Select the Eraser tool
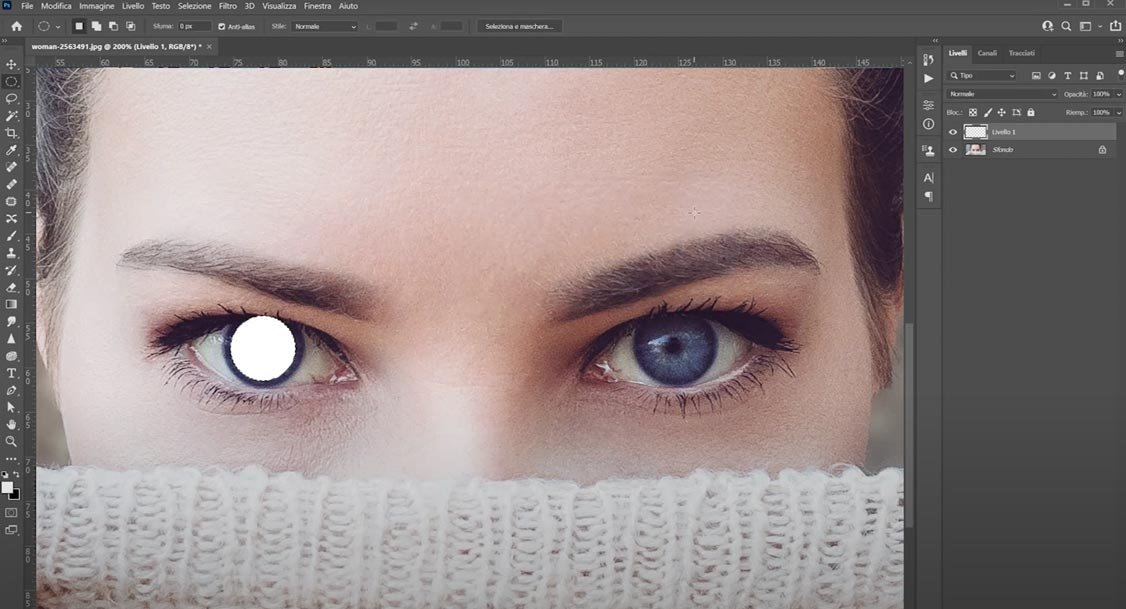This screenshot has height=609, width=1126. click(x=11, y=287)
